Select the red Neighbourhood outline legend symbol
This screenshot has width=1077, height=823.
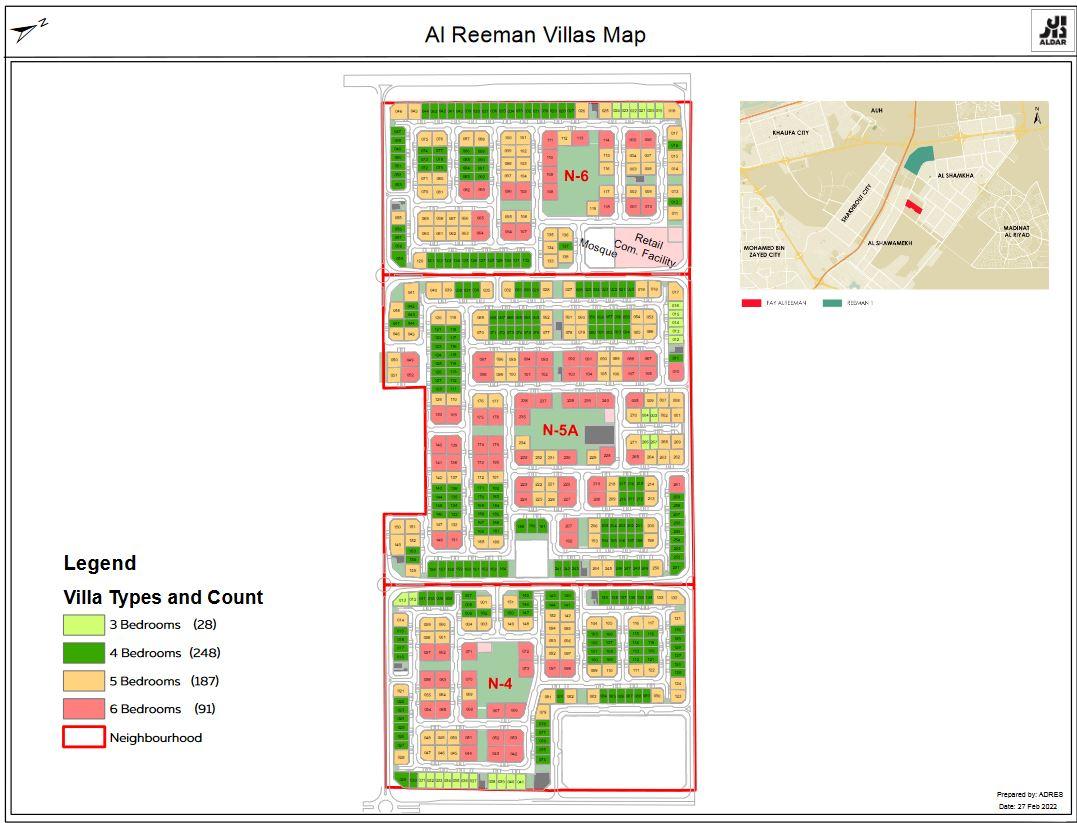[x=84, y=737]
